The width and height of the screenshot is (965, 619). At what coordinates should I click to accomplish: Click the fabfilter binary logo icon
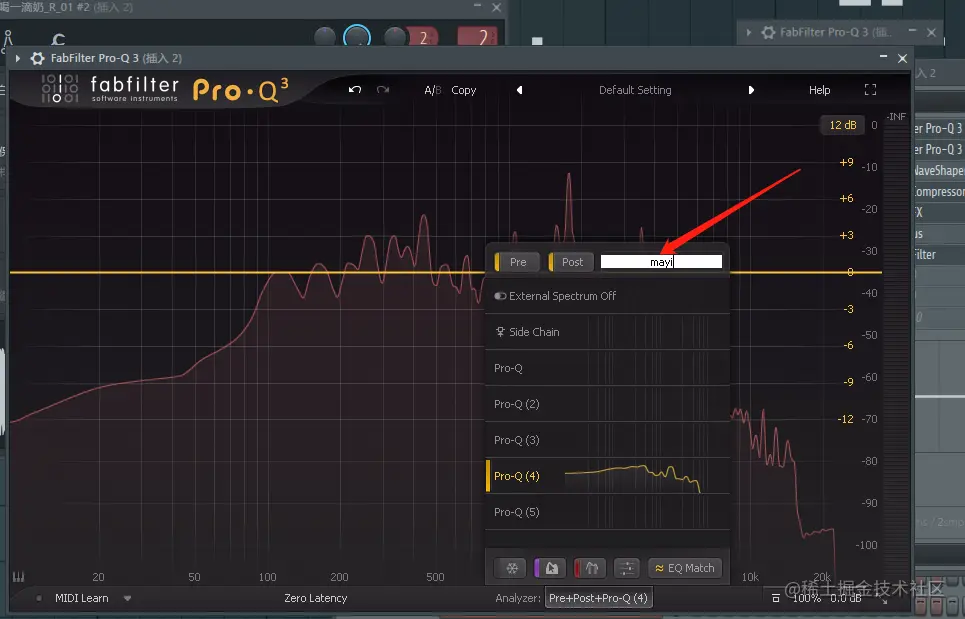click(60, 89)
